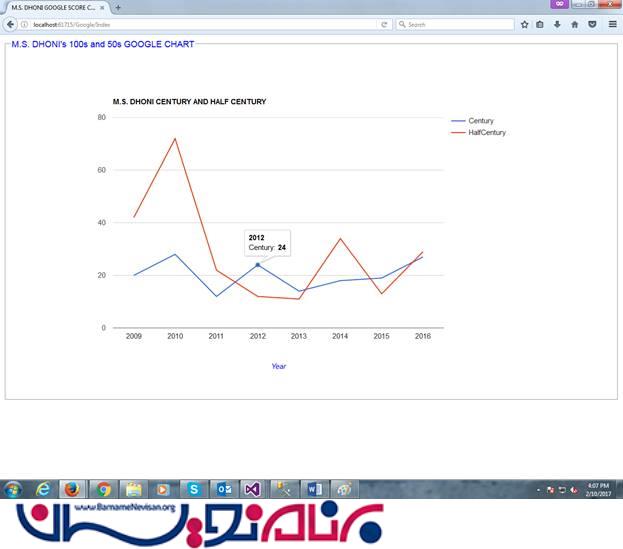Open Paint from the taskbar
Viewport: 623px width, 549px height.
[x=344, y=489]
